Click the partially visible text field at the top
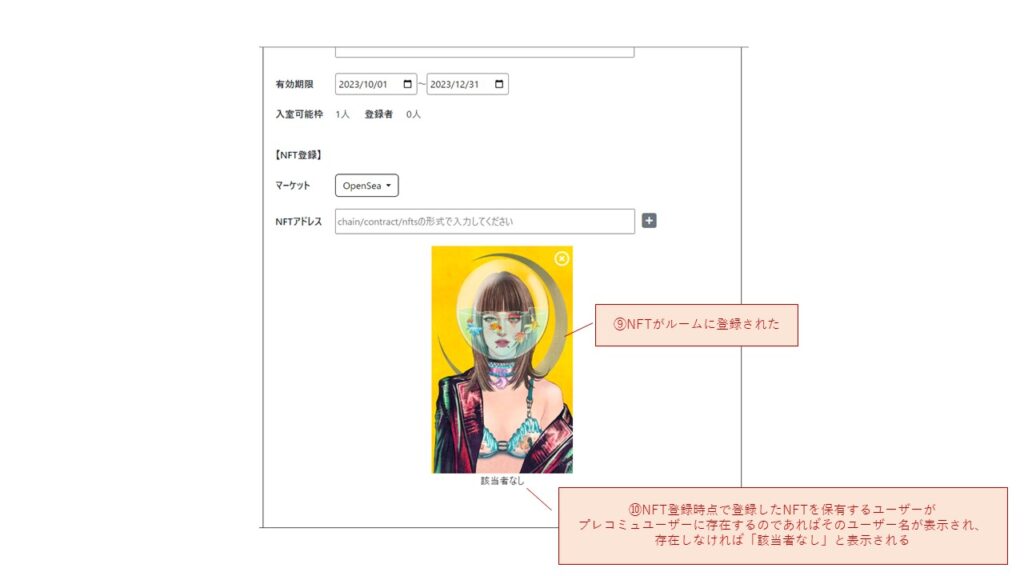 485,52
